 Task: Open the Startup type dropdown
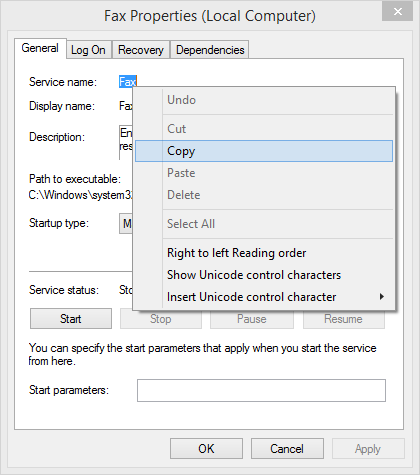(126, 223)
